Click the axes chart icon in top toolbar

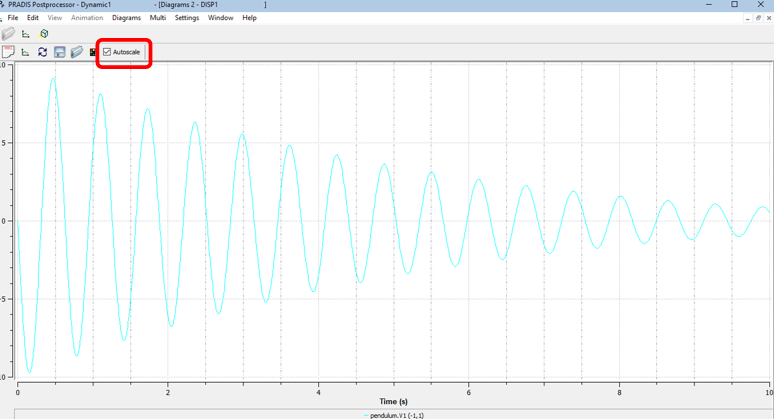(26, 34)
